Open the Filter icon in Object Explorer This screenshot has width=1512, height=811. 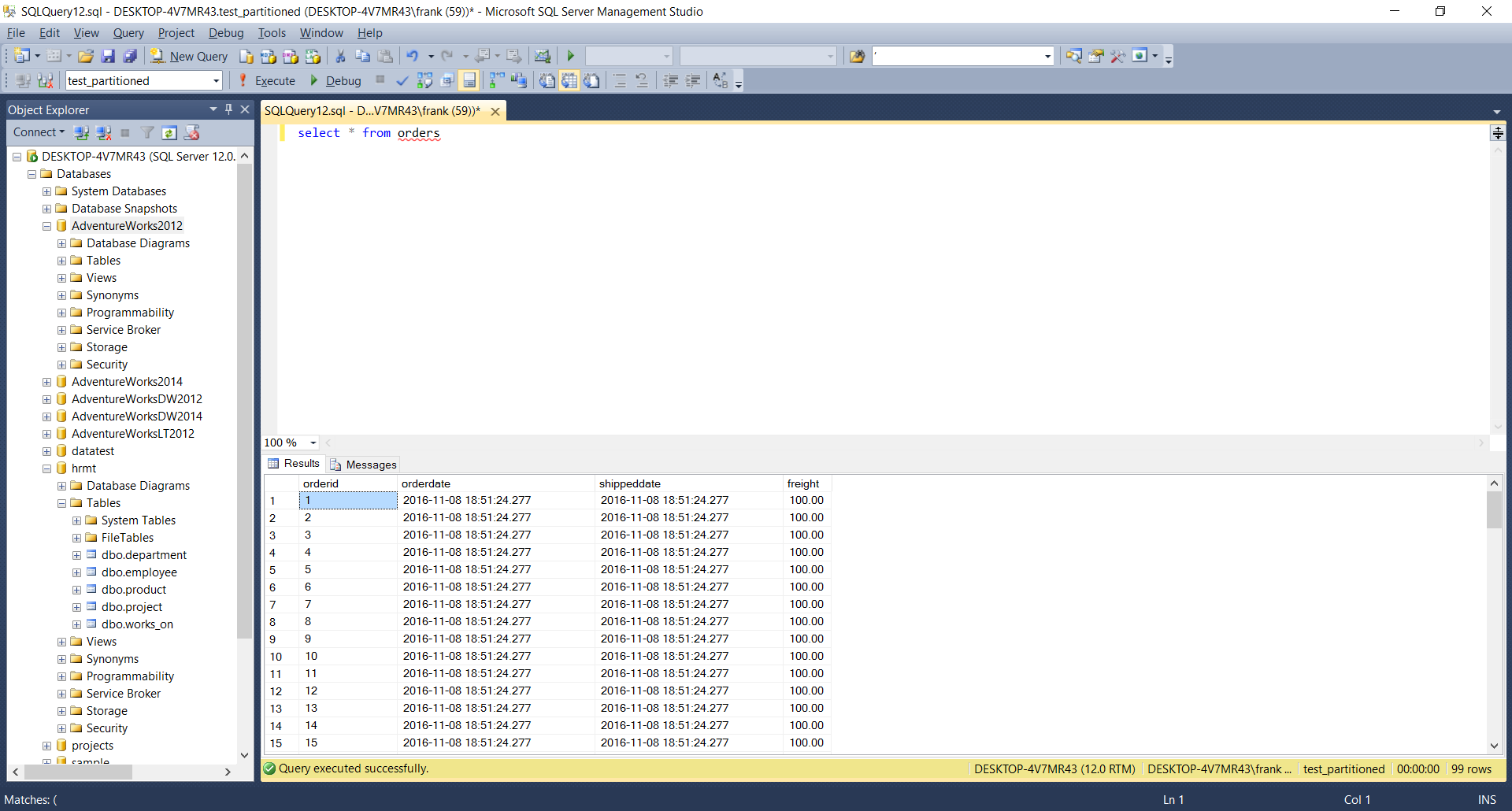pyautogui.click(x=148, y=132)
